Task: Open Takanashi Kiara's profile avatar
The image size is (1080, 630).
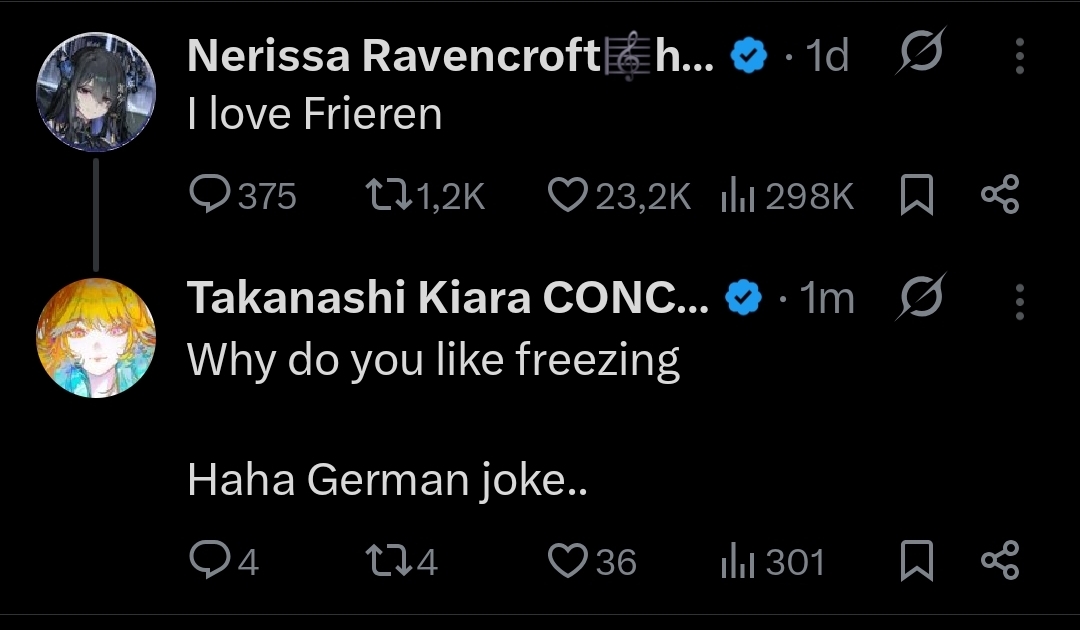Action: (96, 338)
